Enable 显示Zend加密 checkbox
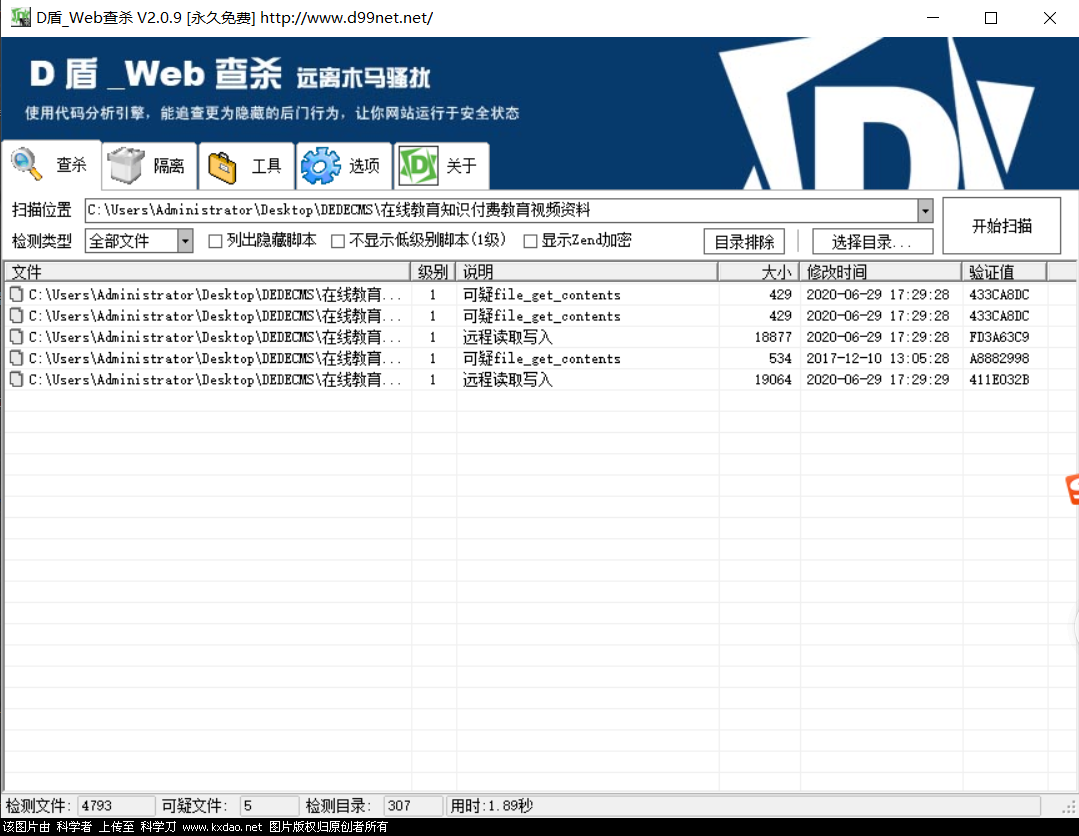 click(530, 241)
